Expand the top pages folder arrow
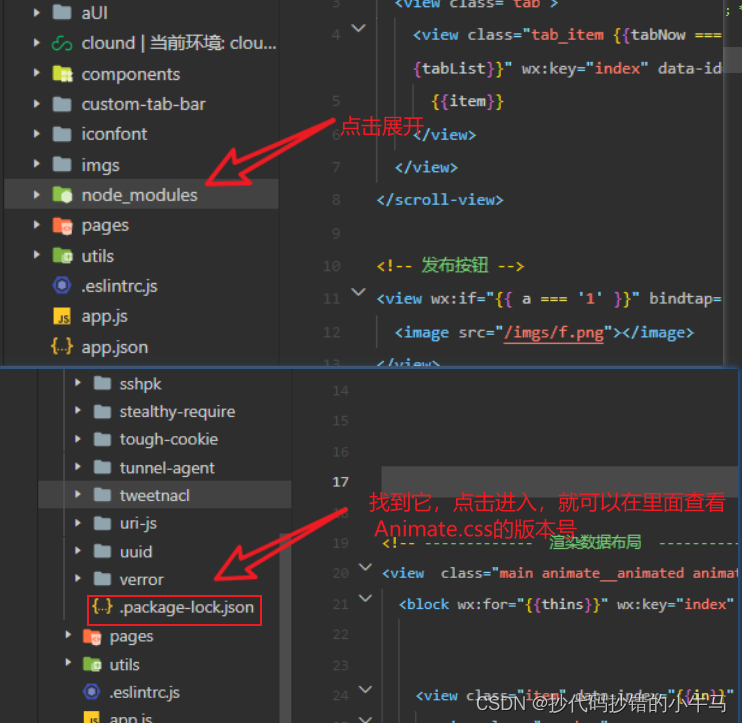 coord(36,225)
